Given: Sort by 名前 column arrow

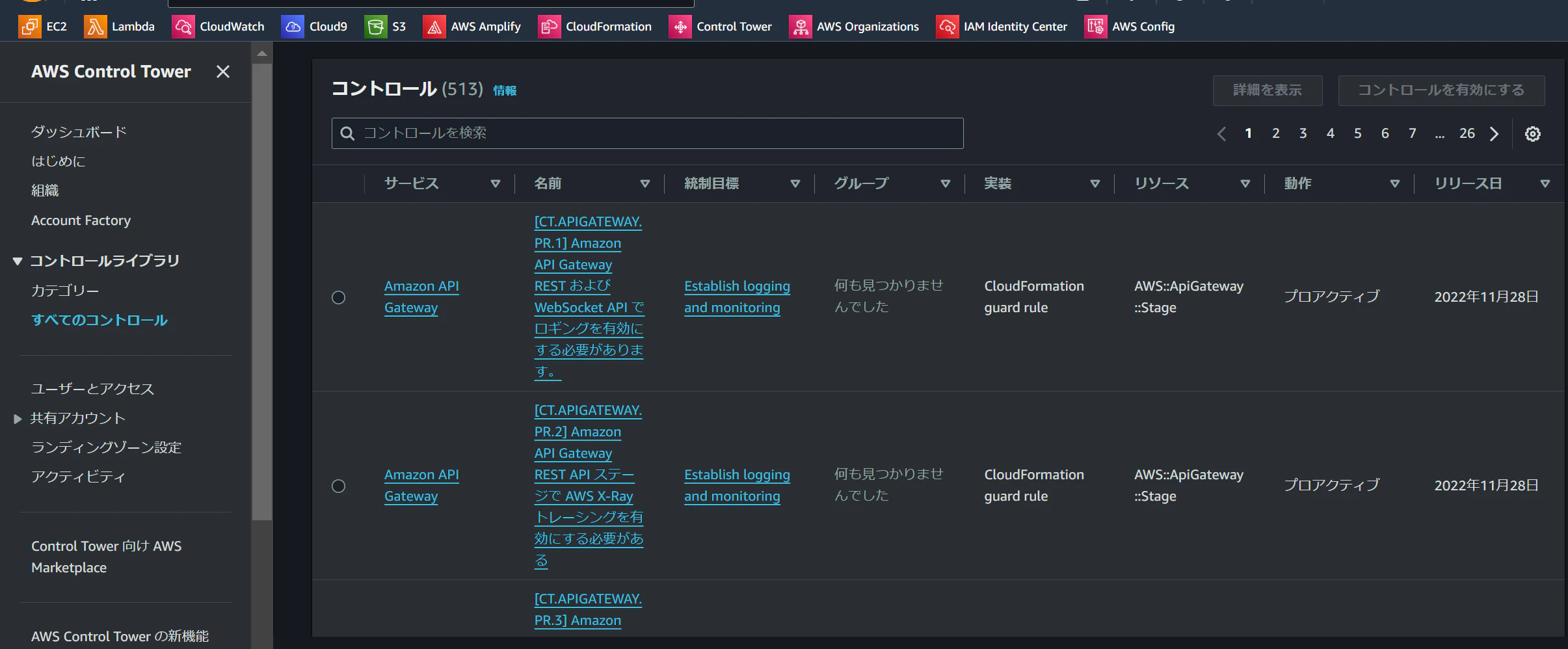Looking at the screenshot, I should (x=645, y=184).
